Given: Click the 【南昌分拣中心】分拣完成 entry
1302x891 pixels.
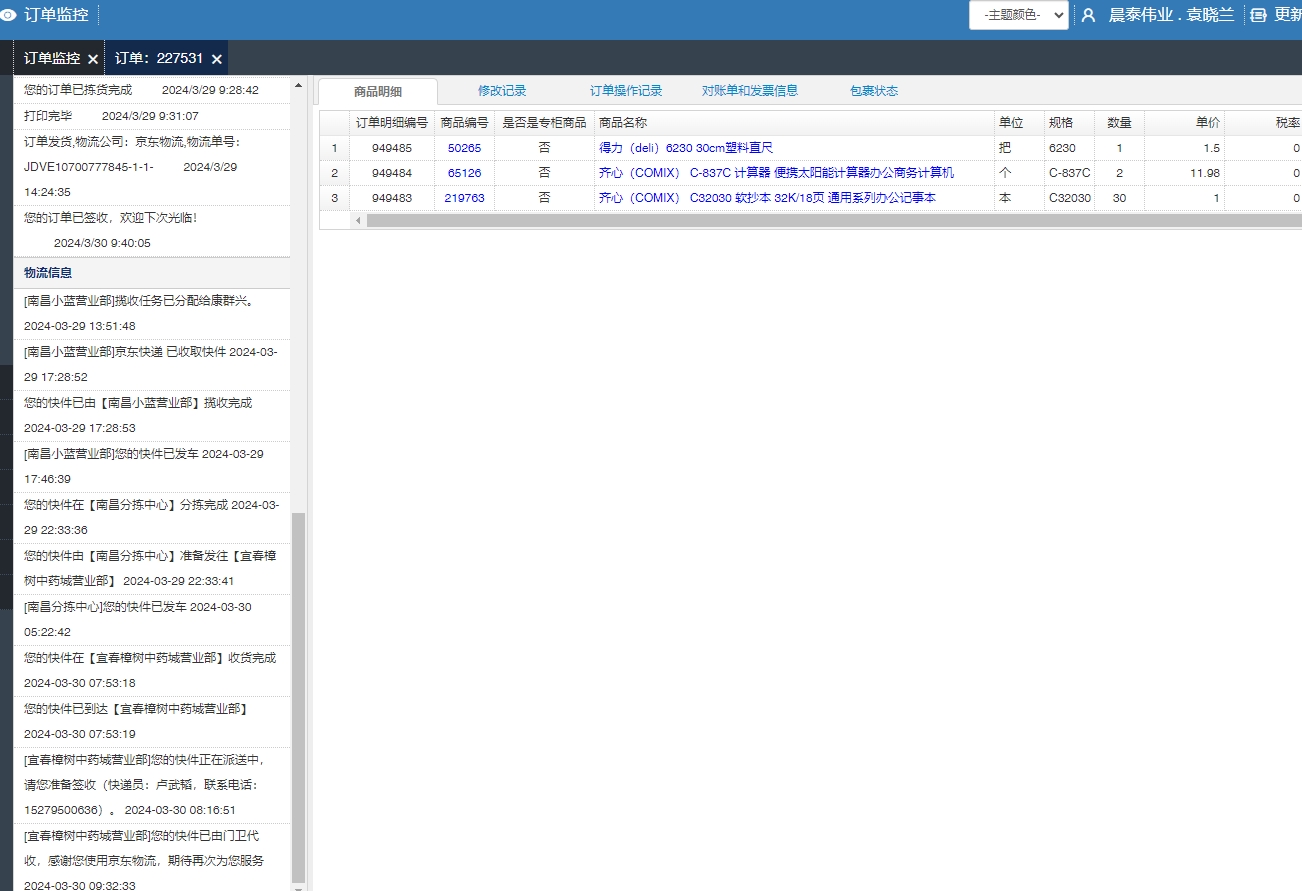Looking at the screenshot, I should coord(152,518).
